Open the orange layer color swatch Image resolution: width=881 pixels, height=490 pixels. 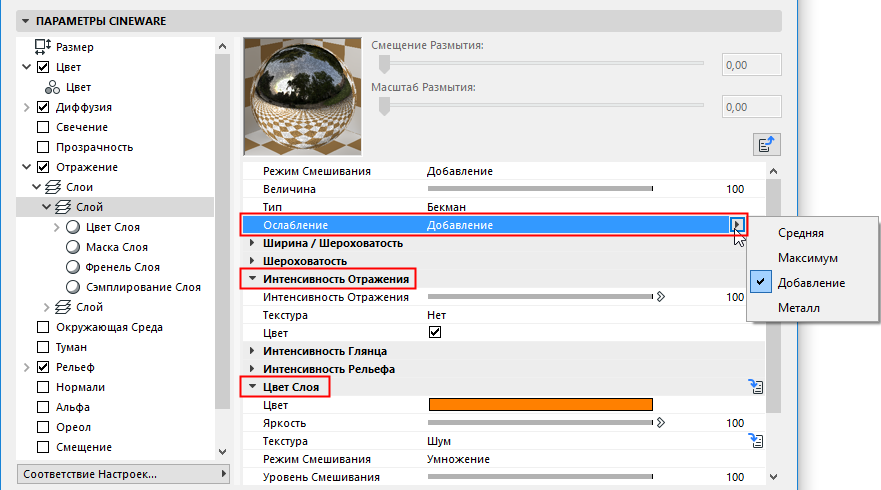point(540,404)
